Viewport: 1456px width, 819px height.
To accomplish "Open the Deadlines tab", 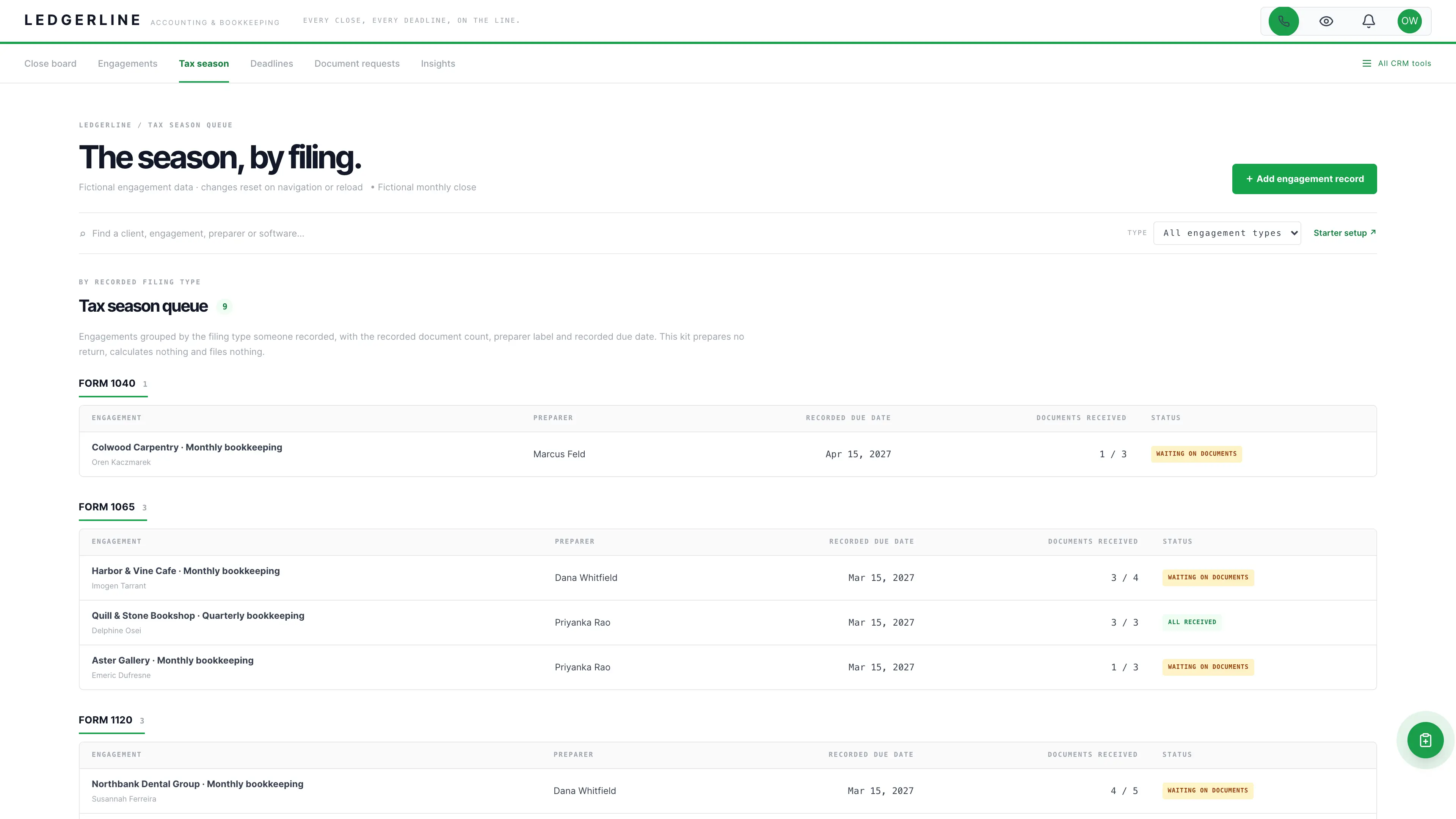I will pos(272,63).
